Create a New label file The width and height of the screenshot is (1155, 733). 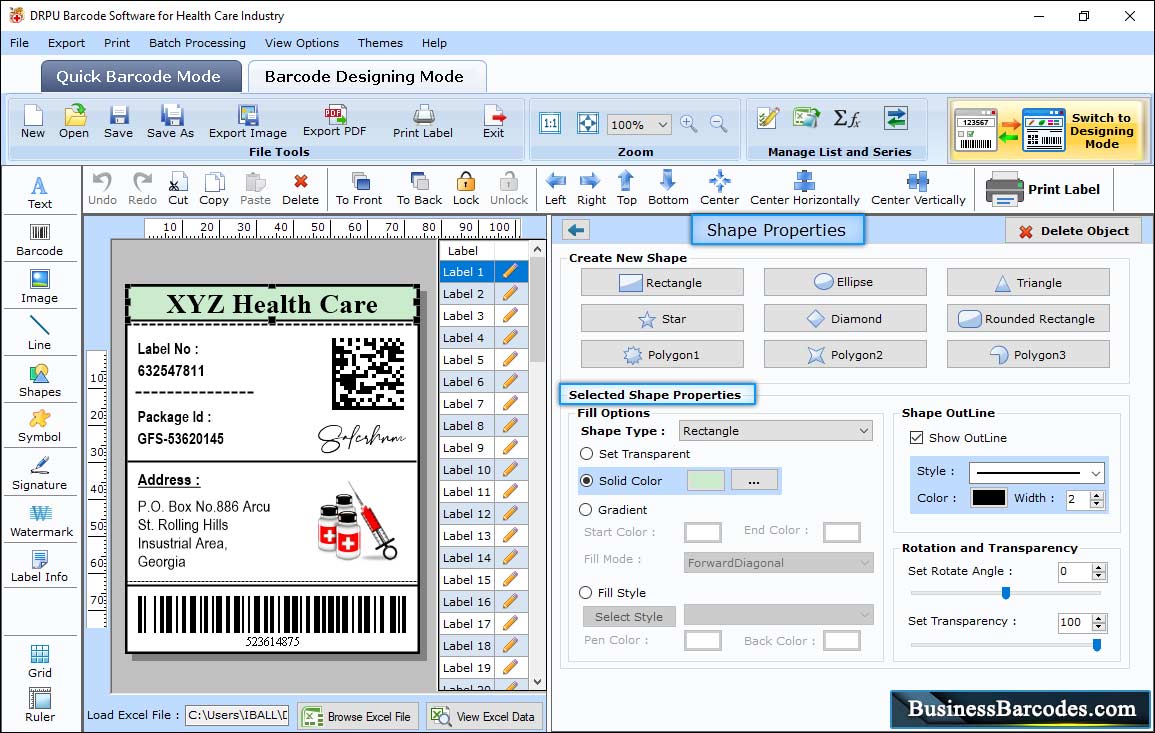pos(32,122)
